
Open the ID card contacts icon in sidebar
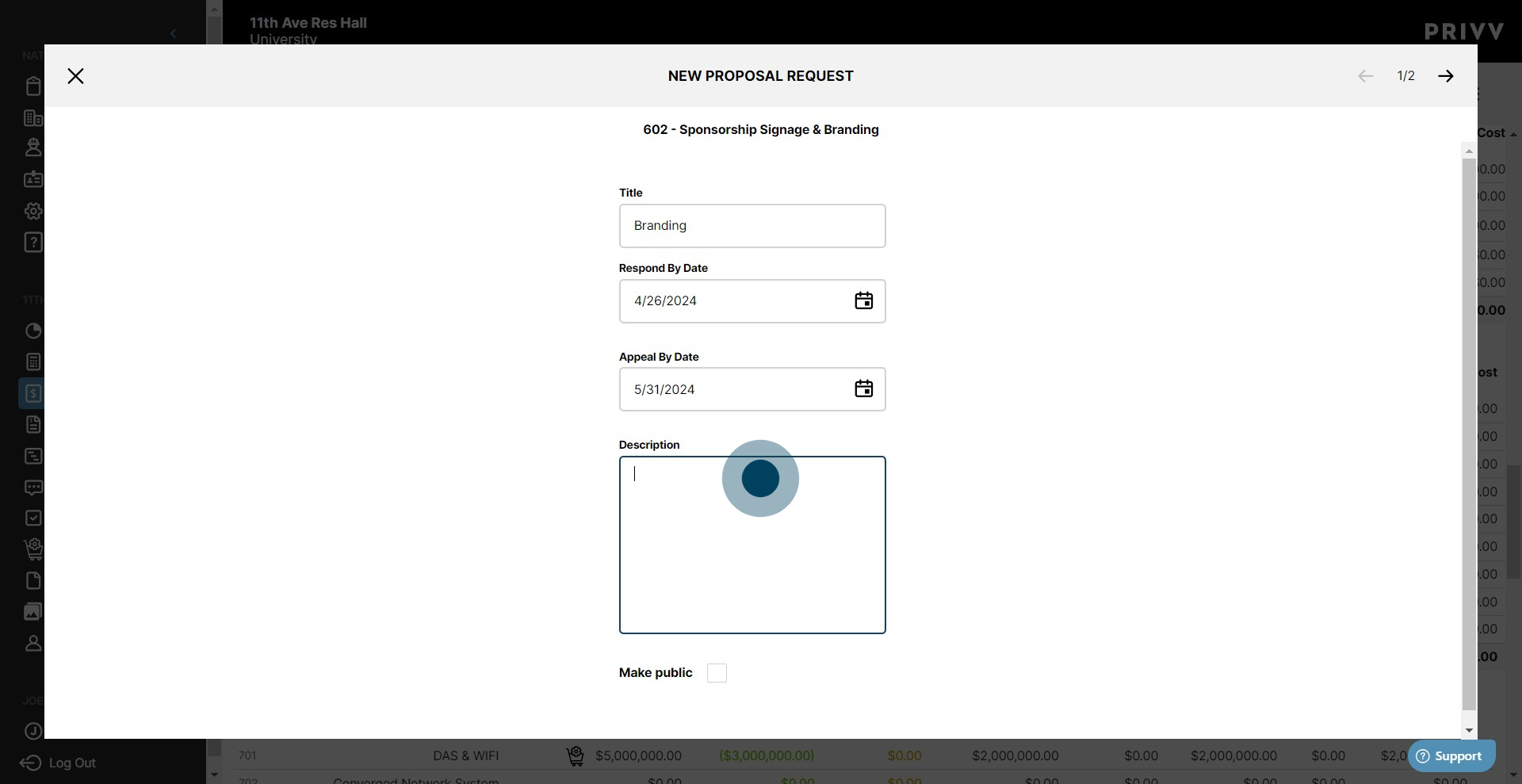coord(33,179)
